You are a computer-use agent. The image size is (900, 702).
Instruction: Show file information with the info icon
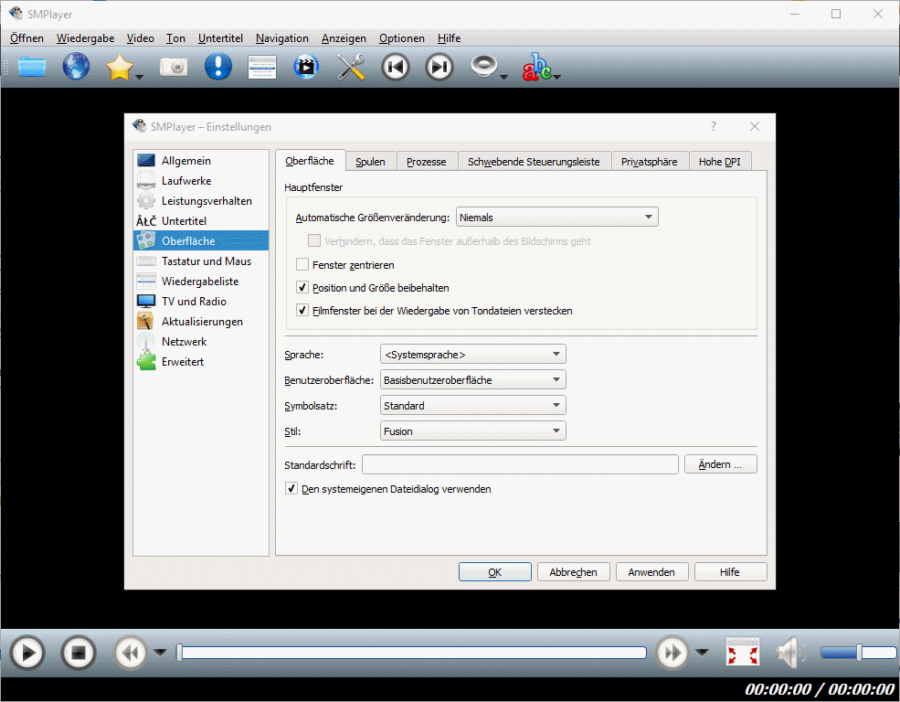[x=218, y=67]
